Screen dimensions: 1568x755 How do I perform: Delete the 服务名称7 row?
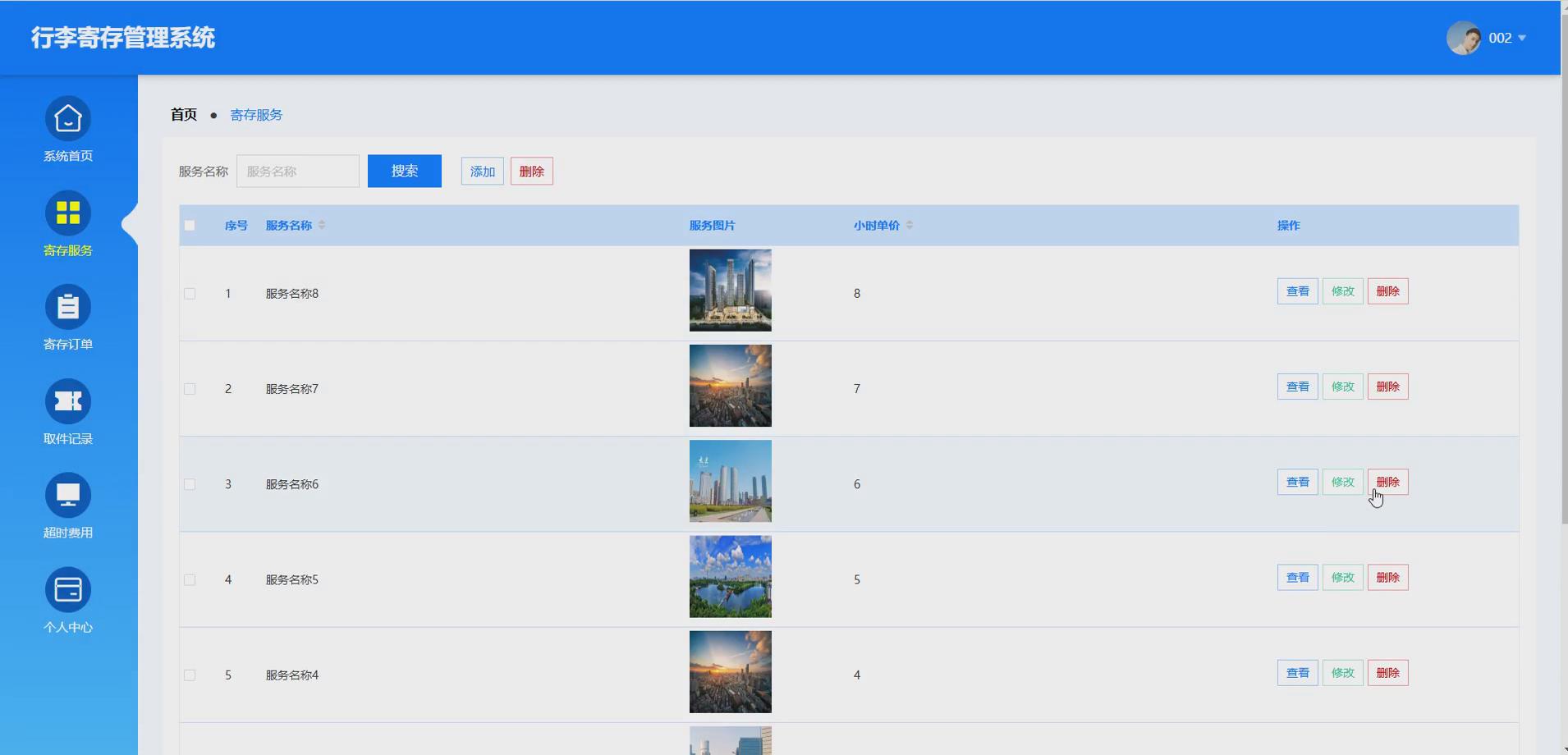(x=1388, y=387)
